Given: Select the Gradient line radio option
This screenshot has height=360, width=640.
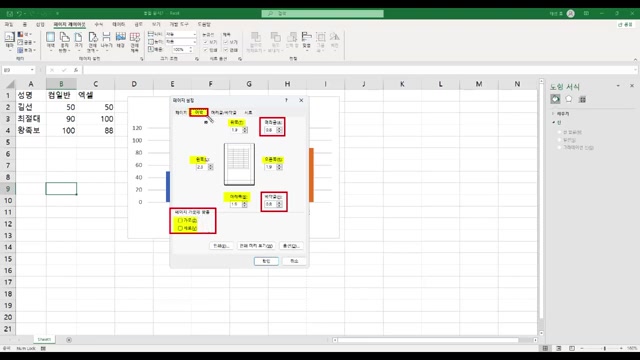Looking at the screenshot, I should pos(560,148).
